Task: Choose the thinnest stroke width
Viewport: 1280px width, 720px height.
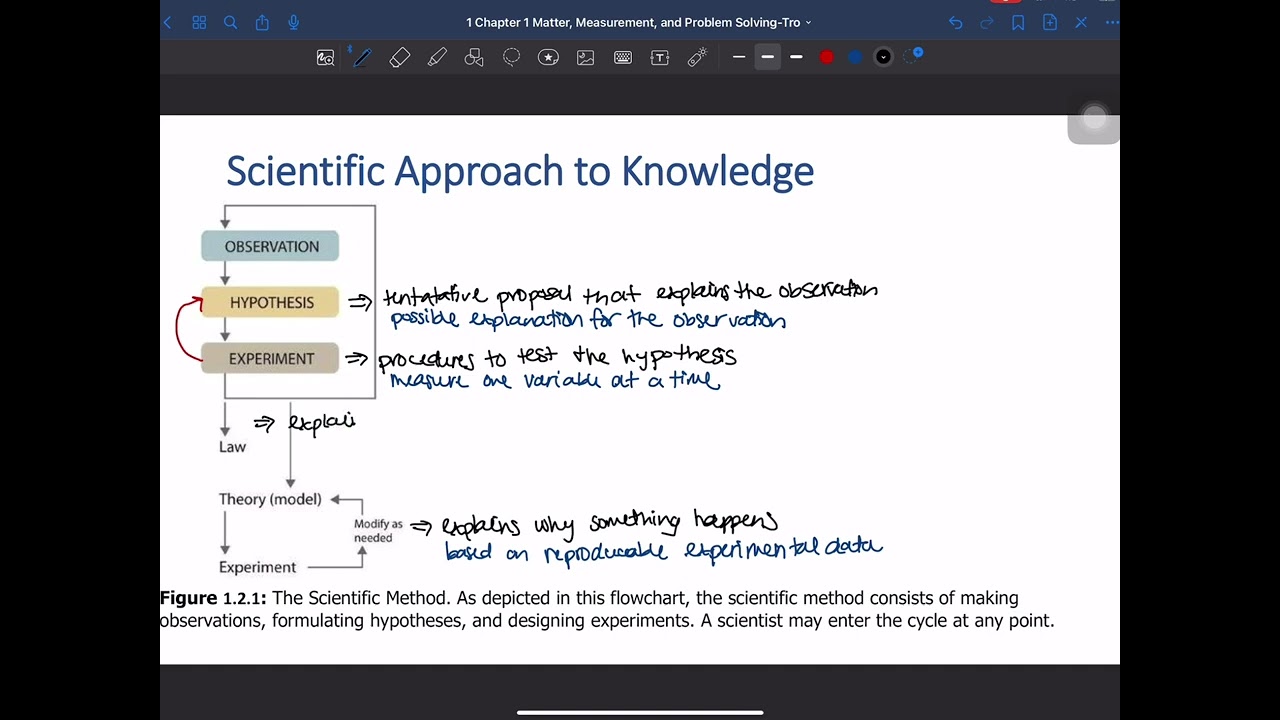Action: [739, 57]
